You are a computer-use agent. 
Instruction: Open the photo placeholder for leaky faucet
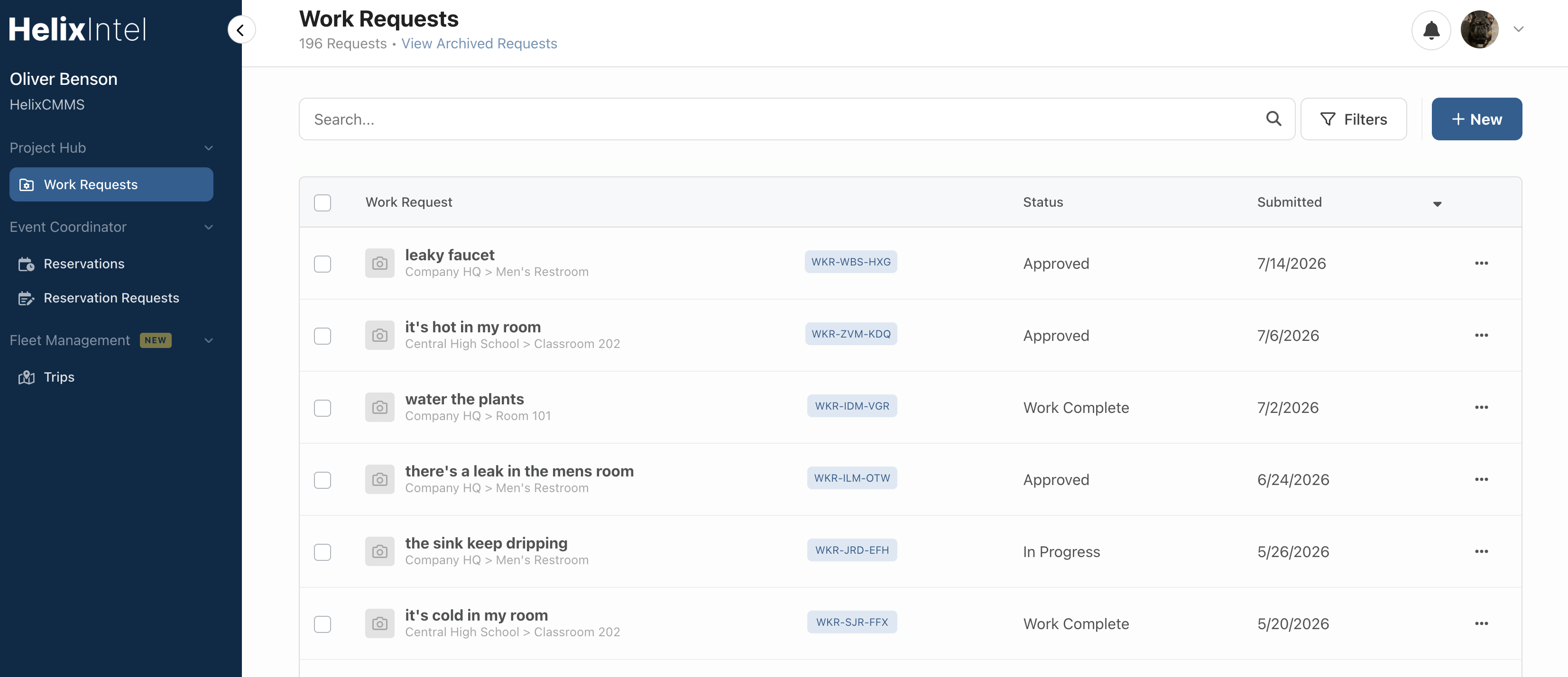(x=380, y=264)
